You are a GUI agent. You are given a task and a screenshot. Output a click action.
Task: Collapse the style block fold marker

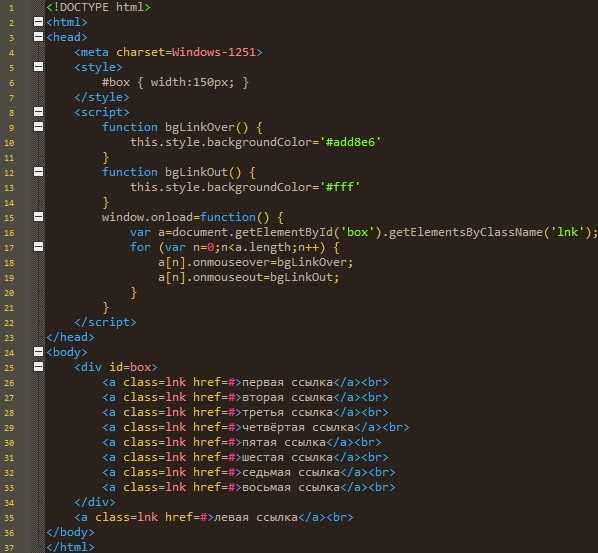39,66
